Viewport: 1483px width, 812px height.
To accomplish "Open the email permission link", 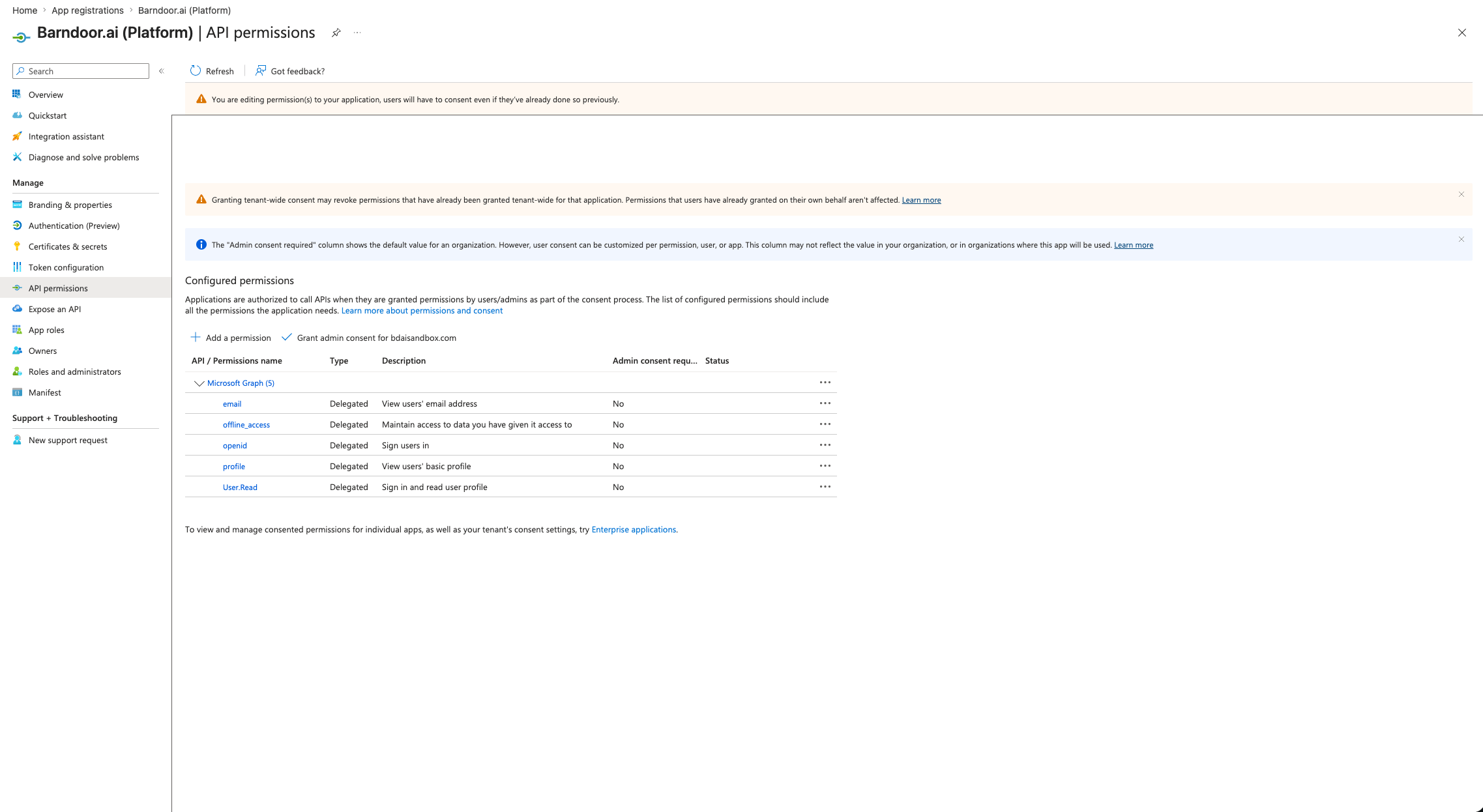I will (232, 404).
